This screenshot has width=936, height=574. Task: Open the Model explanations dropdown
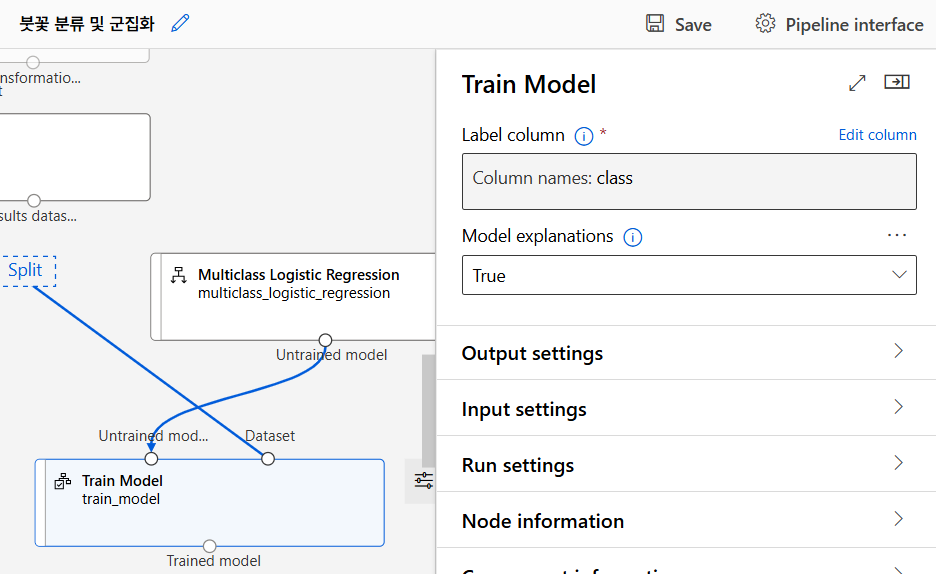(x=689, y=275)
